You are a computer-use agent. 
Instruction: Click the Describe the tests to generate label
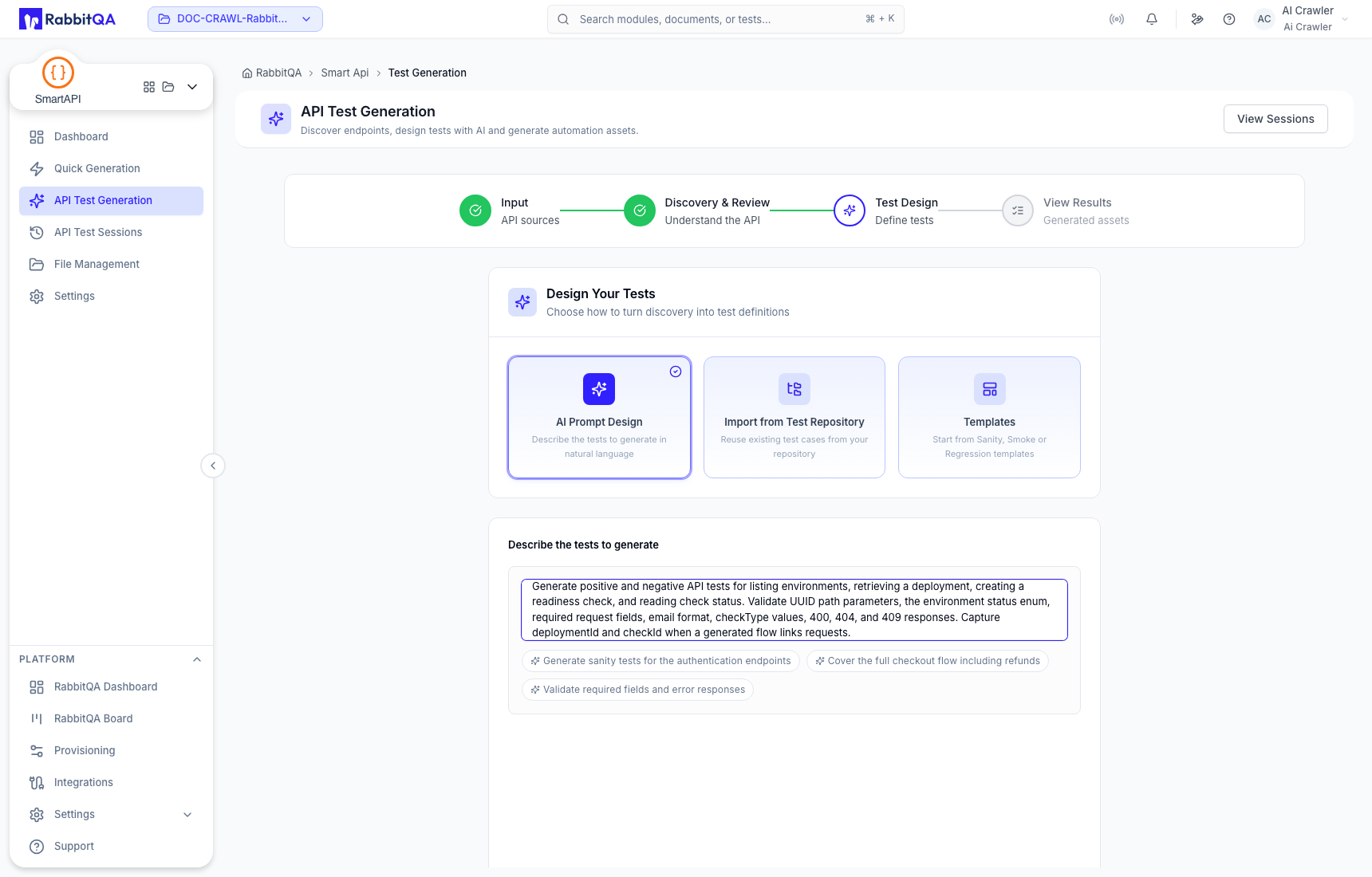coord(583,545)
